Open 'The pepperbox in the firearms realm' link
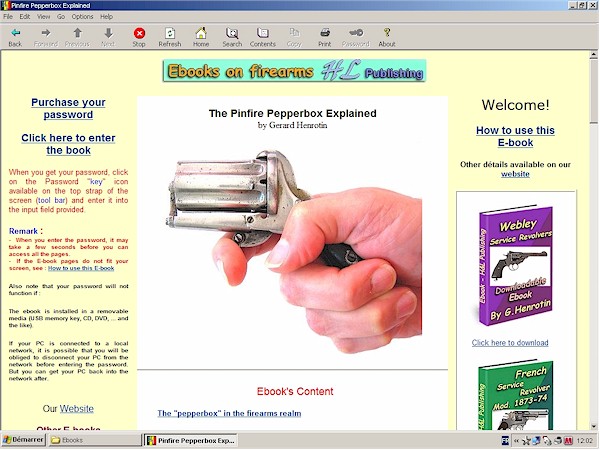 (229, 413)
